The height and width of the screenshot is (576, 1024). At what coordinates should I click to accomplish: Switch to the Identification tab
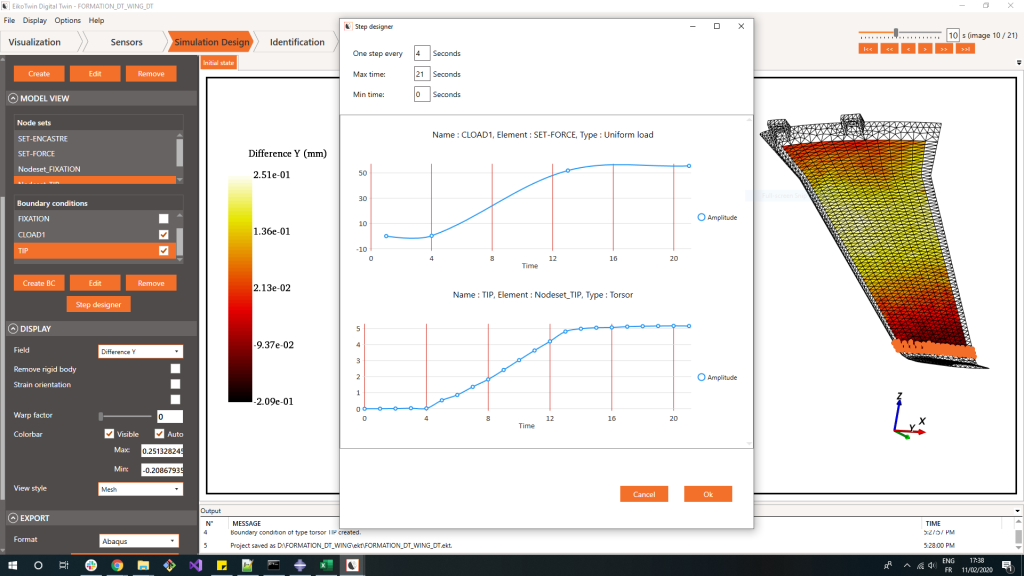point(297,42)
